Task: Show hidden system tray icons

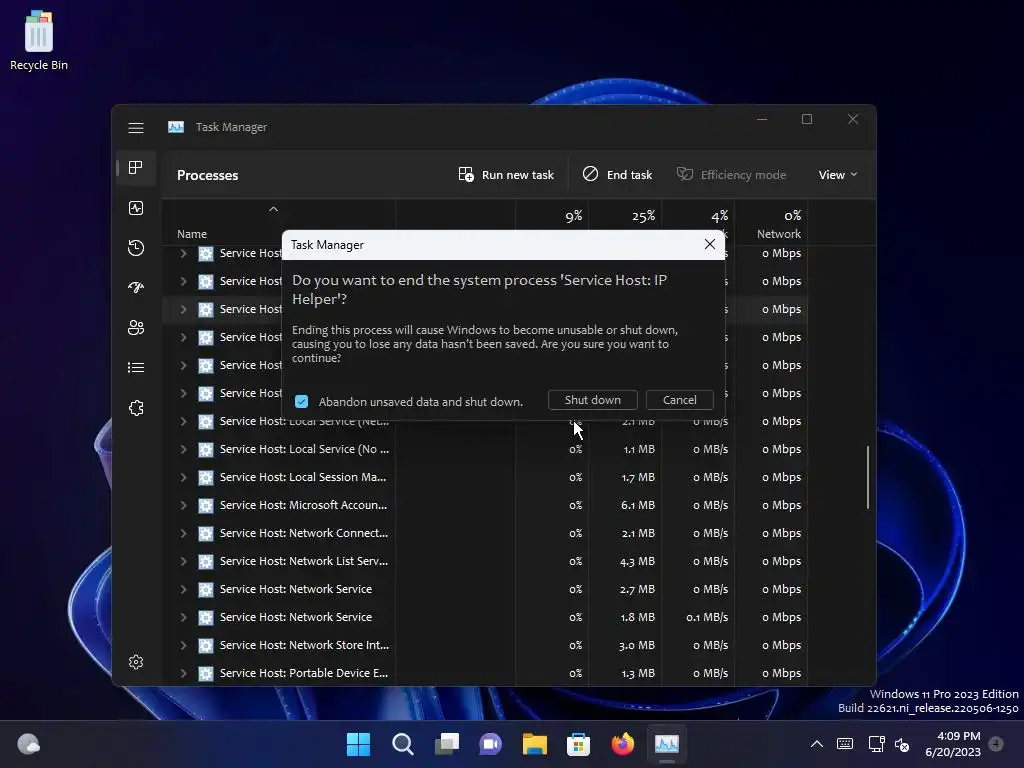Action: click(x=816, y=744)
